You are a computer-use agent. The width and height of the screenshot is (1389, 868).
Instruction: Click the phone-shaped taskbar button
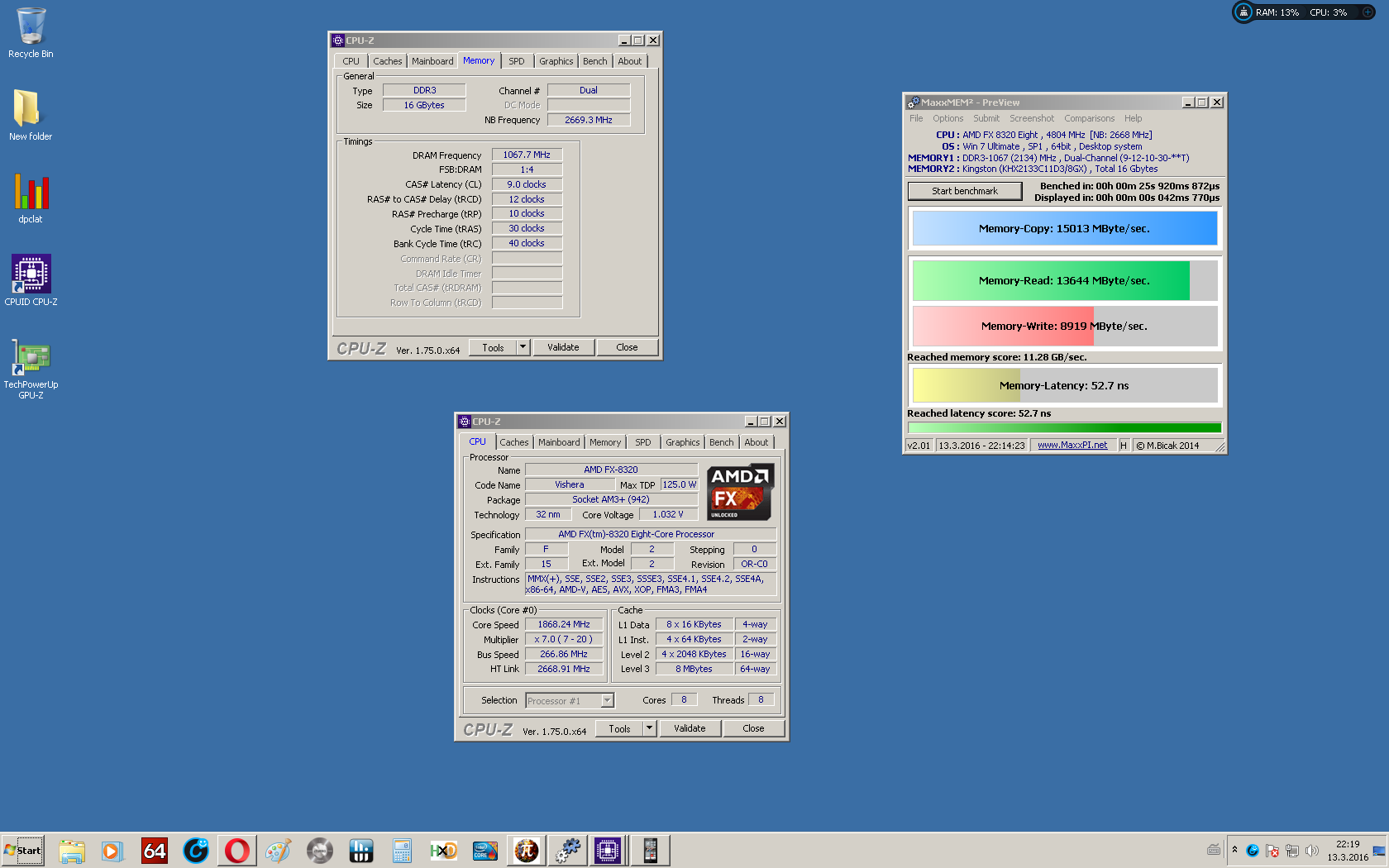650,851
